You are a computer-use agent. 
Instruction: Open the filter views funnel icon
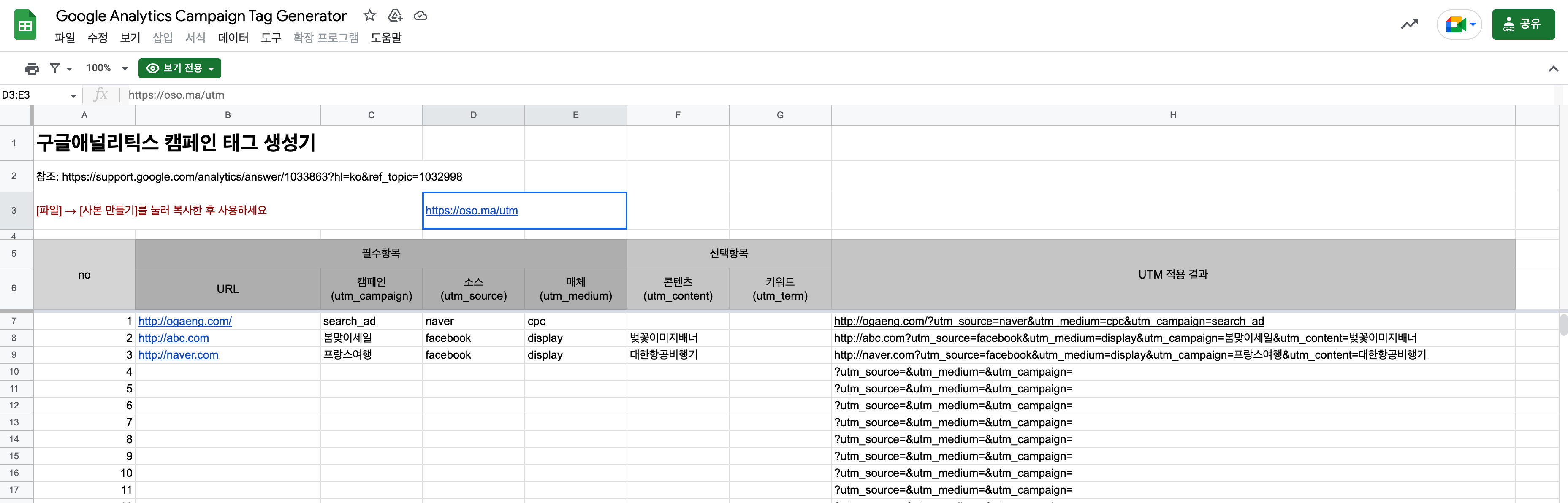click(55, 69)
